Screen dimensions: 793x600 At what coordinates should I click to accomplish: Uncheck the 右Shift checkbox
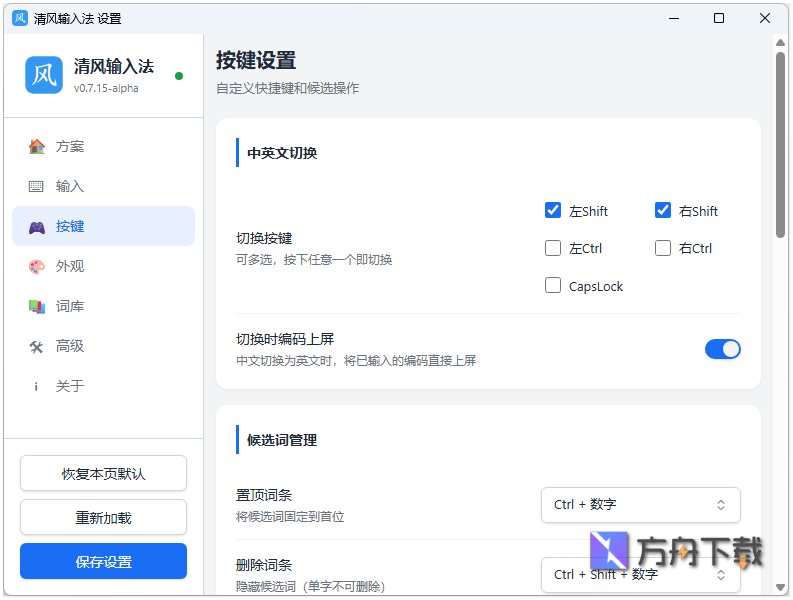click(x=663, y=210)
